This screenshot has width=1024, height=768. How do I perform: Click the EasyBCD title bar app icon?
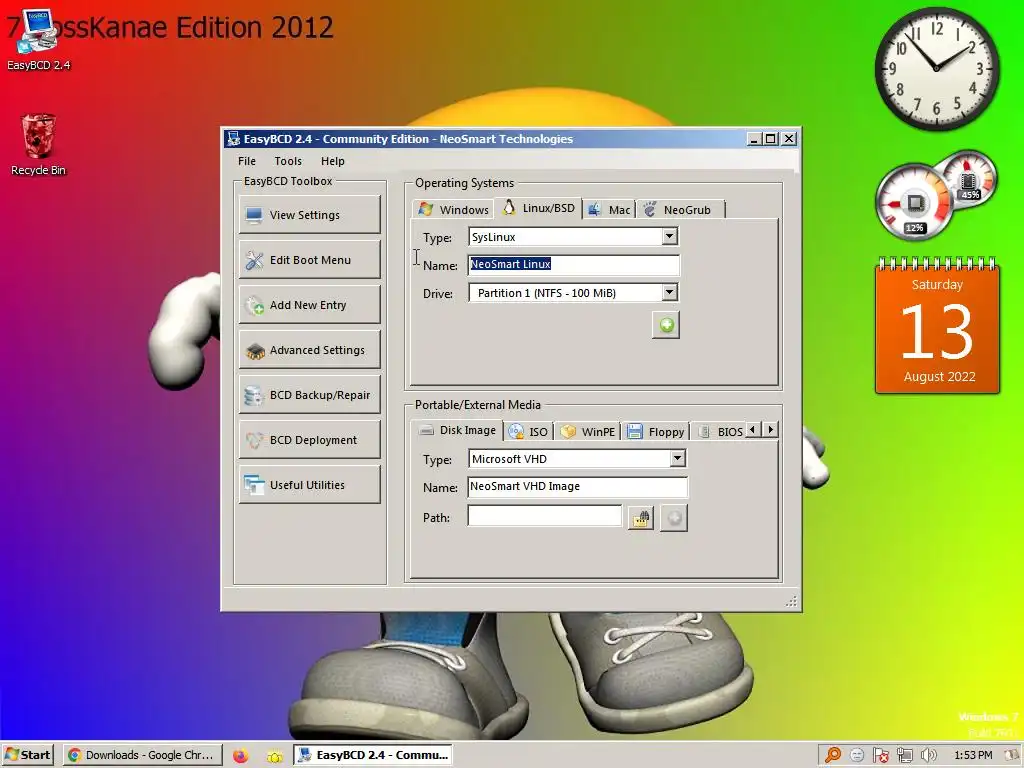point(232,138)
